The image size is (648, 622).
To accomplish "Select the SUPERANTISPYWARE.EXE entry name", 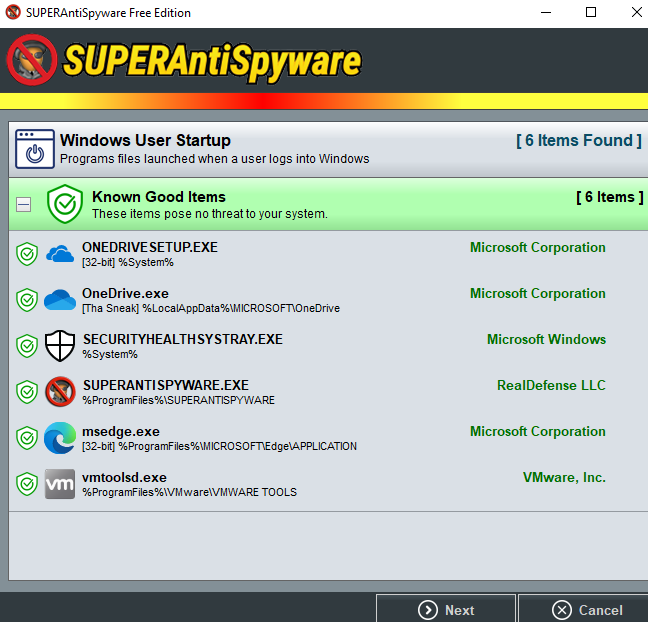I will click(166, 385).
